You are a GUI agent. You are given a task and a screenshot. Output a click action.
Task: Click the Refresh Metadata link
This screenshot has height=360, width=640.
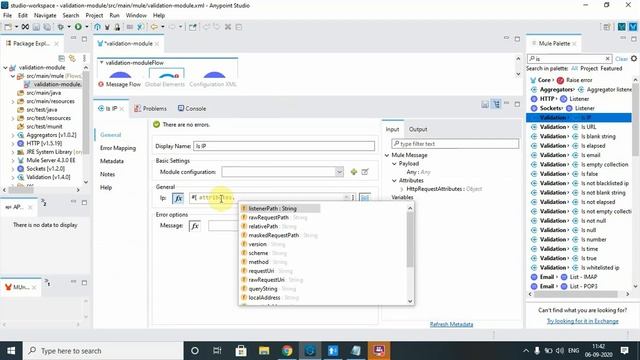click(451, 324)
